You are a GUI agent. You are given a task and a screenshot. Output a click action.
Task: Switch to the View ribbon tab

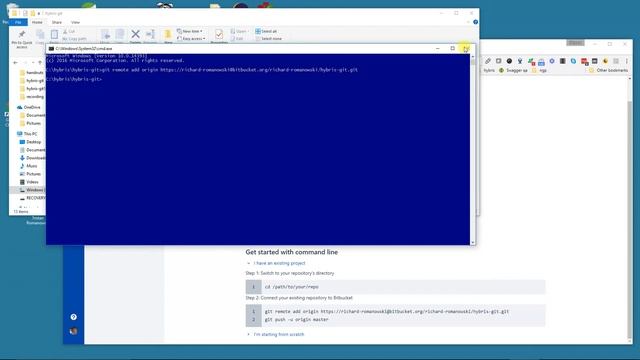76,22
